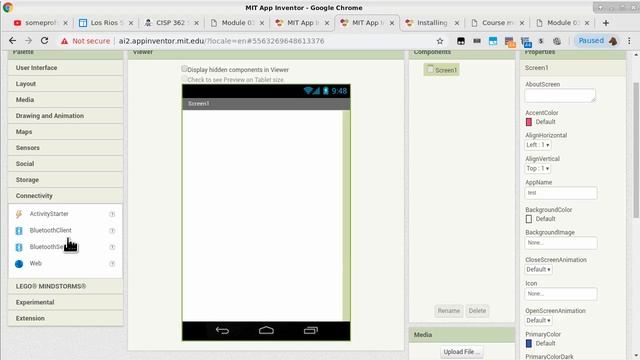Expand the Drawing and Animation section
Screen dimensions: 640x360
click(x=65, y=116)
